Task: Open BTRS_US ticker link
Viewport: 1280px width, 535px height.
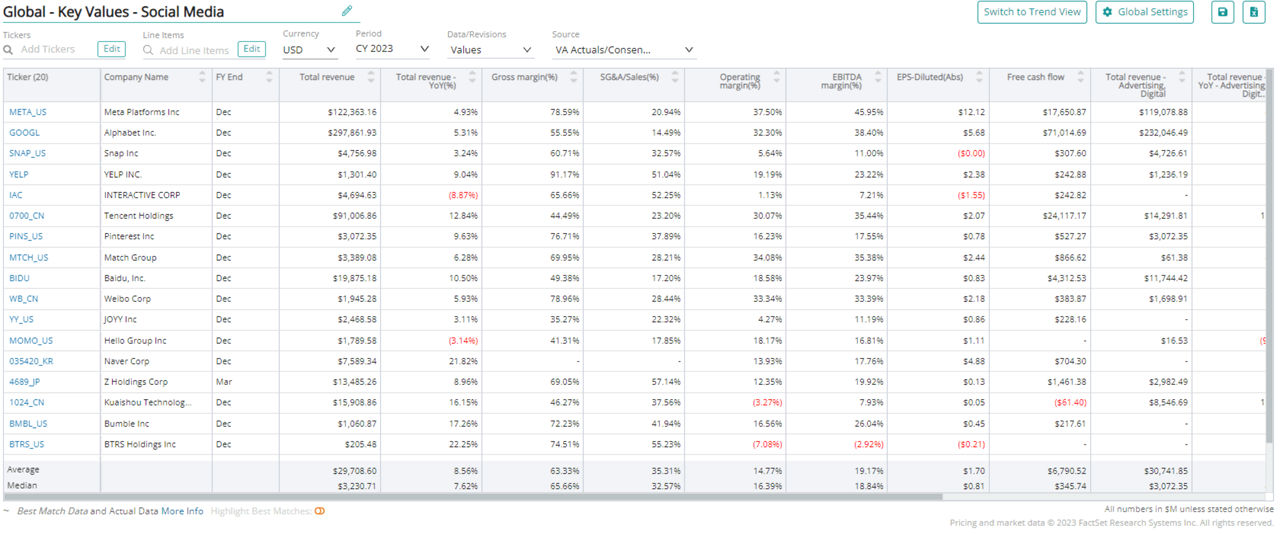Action: [28, 444]
